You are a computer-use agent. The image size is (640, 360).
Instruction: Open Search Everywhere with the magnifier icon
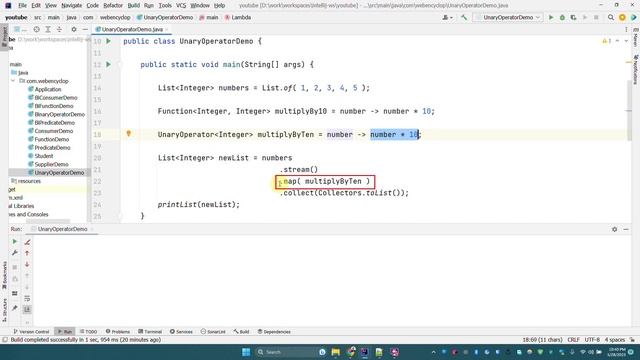[611, 18]
